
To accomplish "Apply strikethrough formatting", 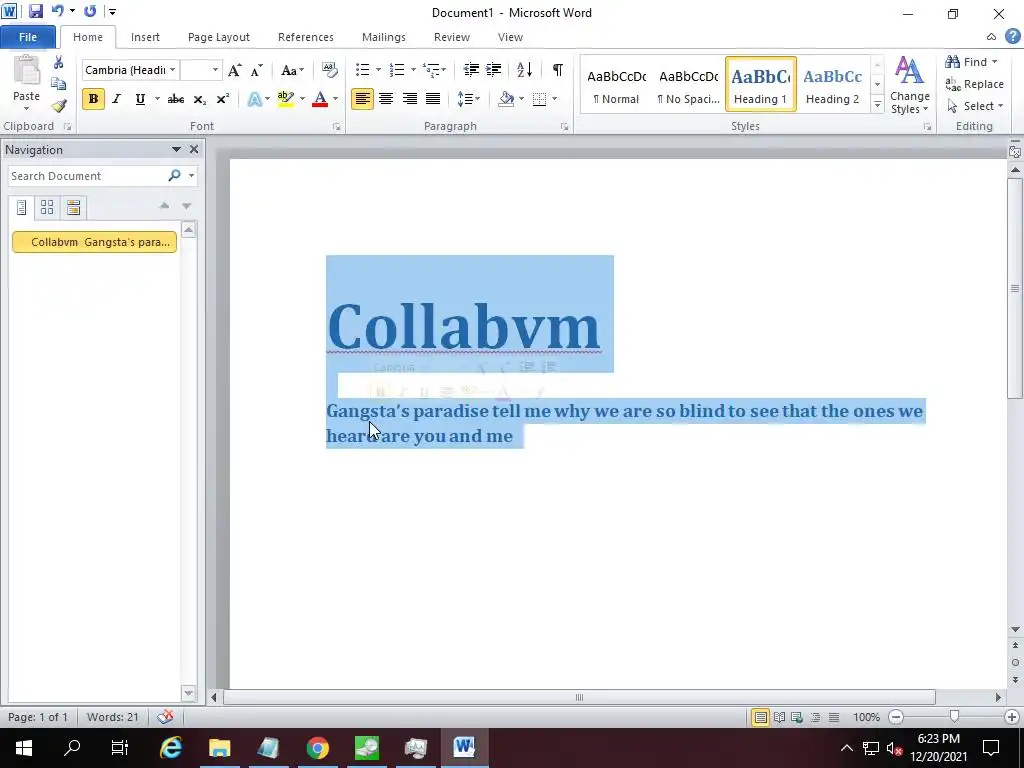I will point(175,99).
